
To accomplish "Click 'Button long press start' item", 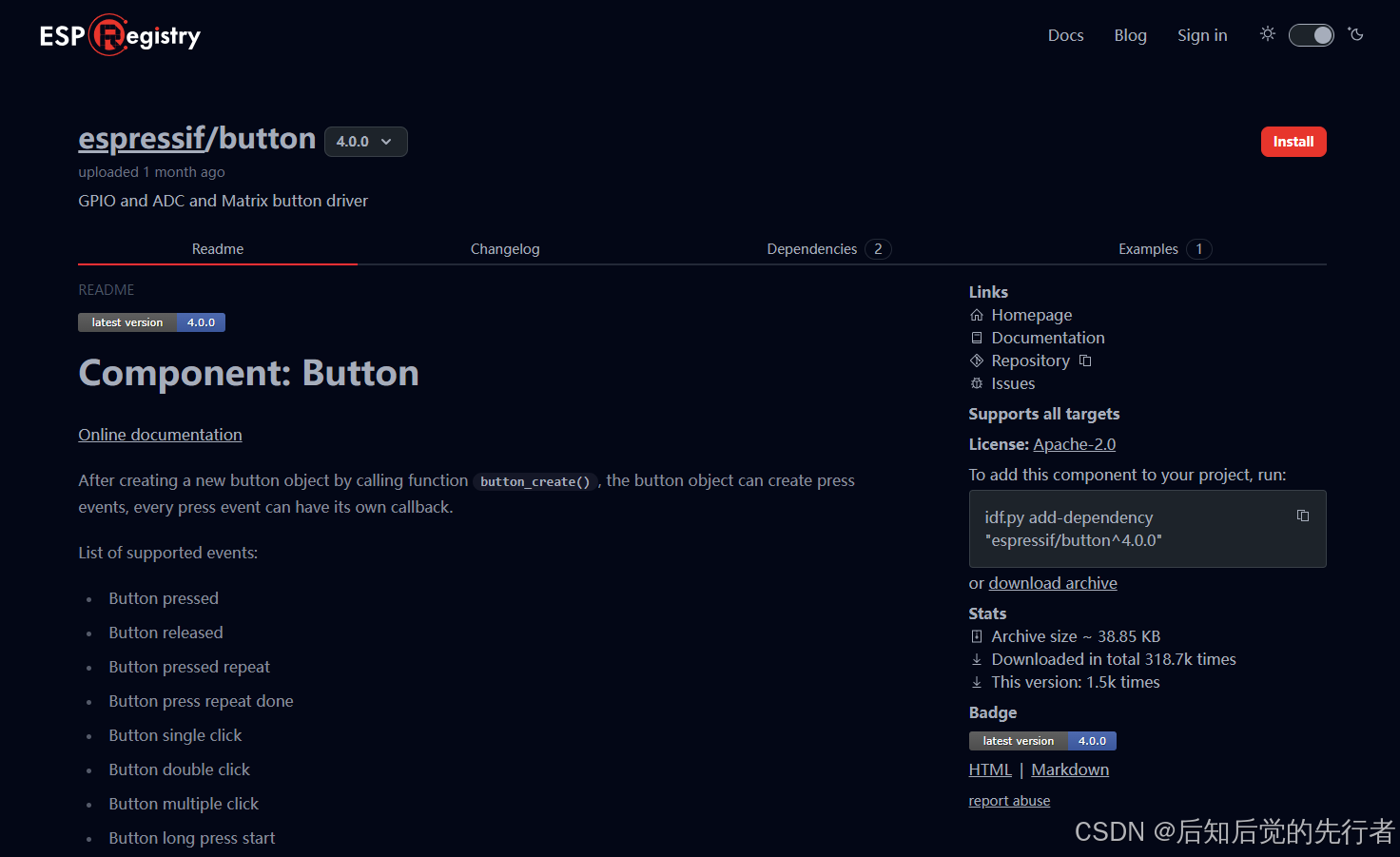I will [x=192, y=838].
